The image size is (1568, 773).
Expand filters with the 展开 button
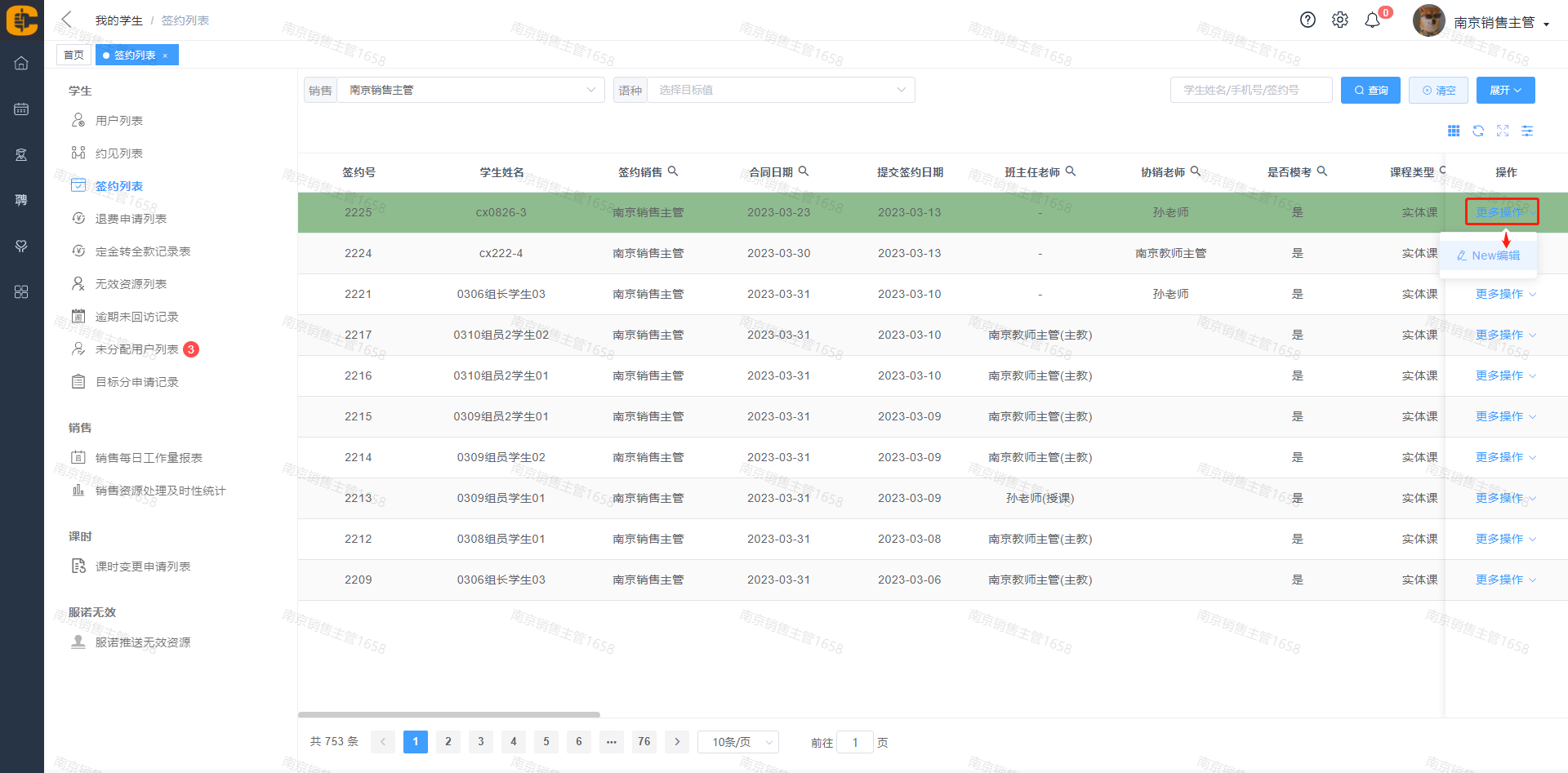click(1505, 90)
